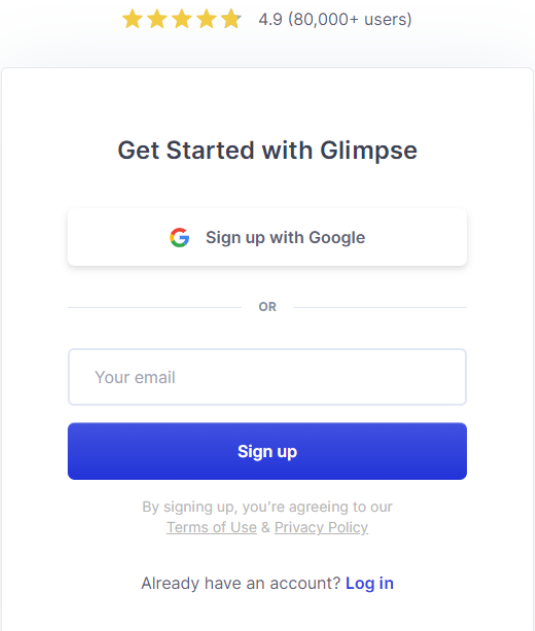The height and width of the screenshot is (631, 535).
Task: Select the middle third rating star
Action: (x=182, y=19)
